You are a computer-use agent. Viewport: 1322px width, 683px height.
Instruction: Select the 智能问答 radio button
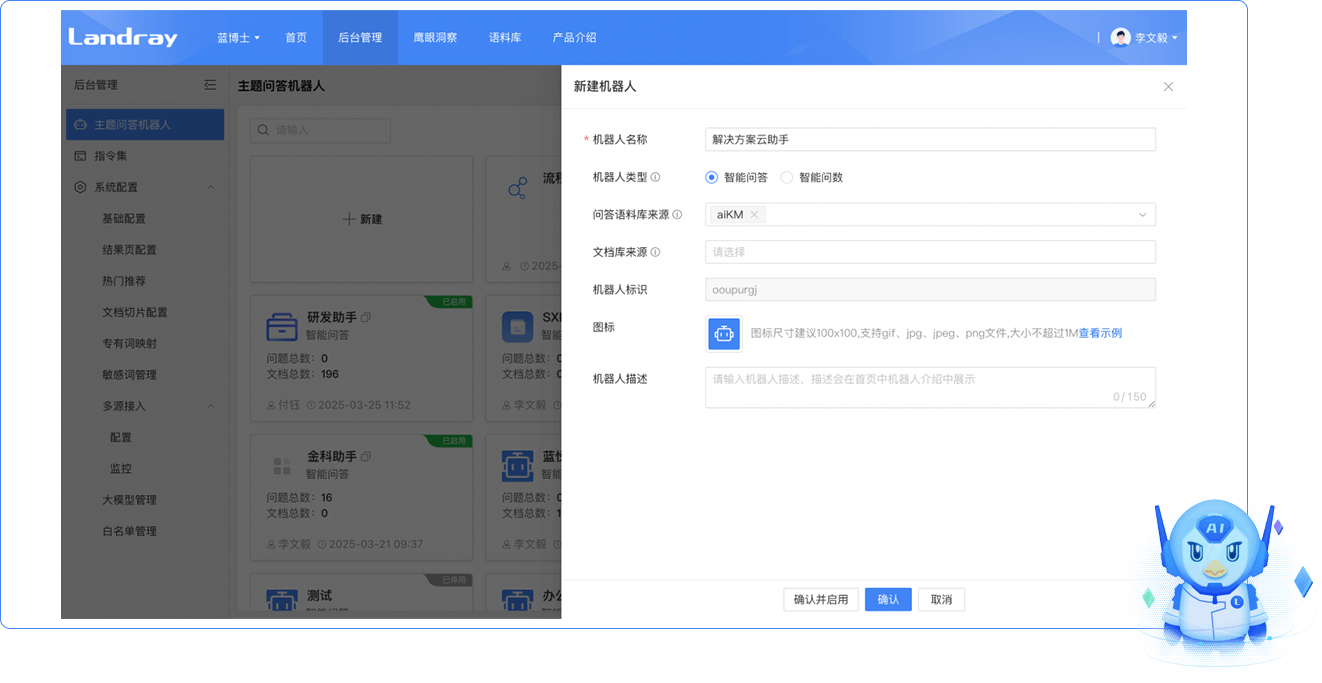coord(712,177)
